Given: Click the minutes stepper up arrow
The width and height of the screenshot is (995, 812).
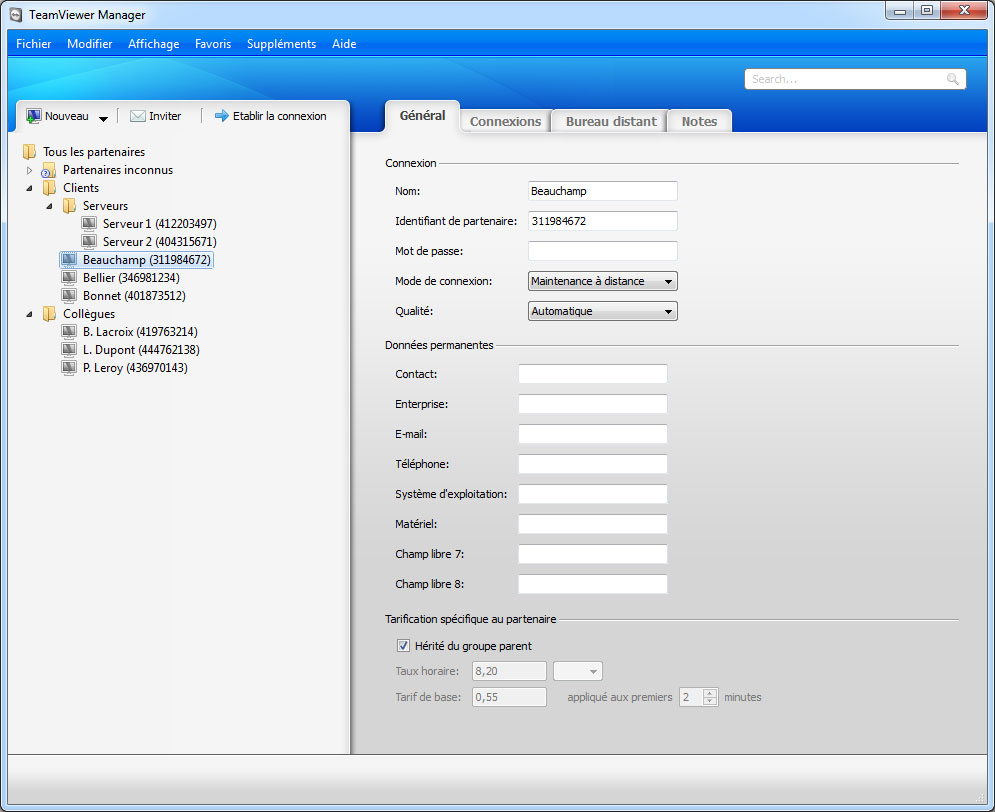Looking at the screenshot, I should point(710,692).
